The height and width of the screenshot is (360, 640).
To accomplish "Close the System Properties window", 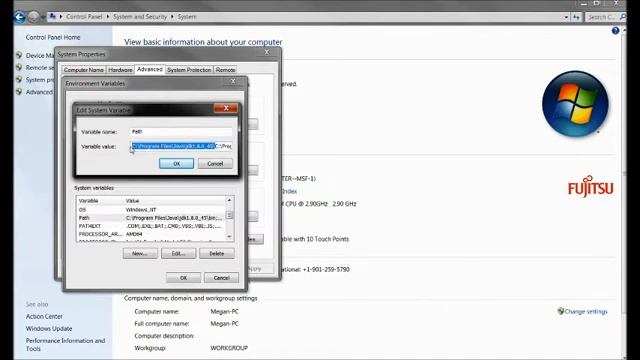I will 267,52.
